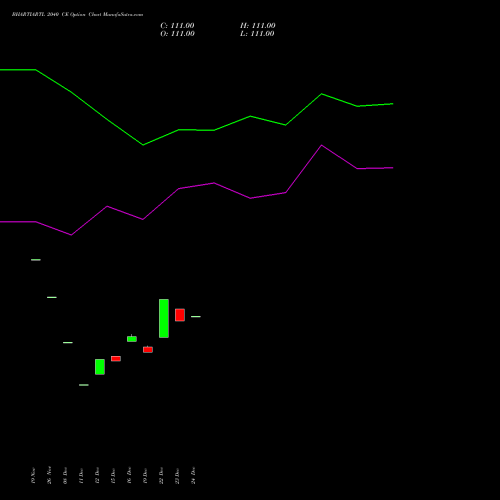Click the flat dash candle on 08 Dec

pos(68,342)
